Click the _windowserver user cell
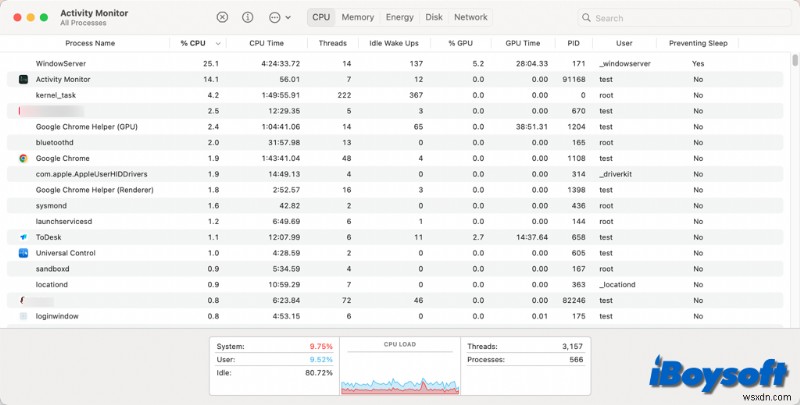This screenshot has height=405, width=800. [624, 64]
